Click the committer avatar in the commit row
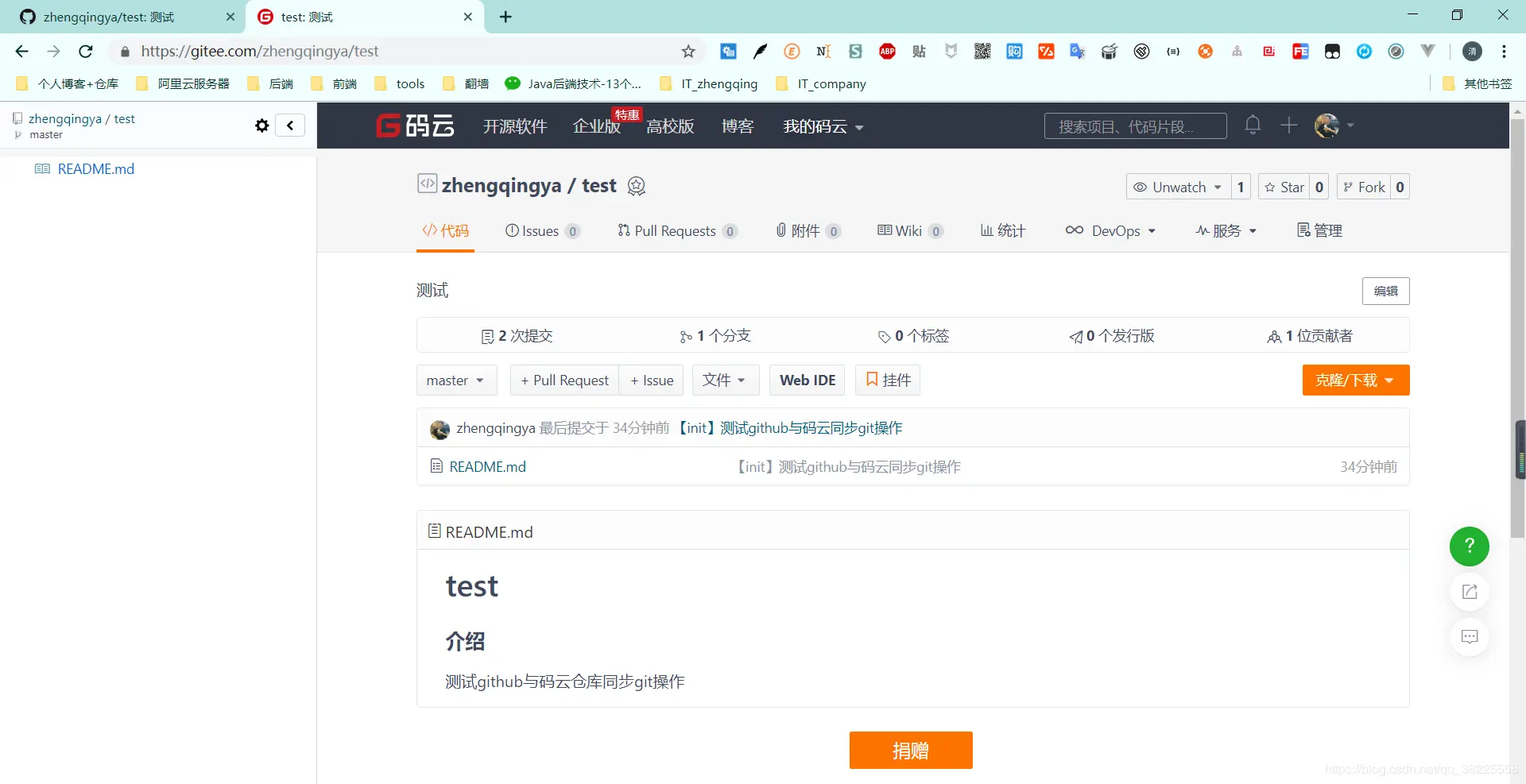1526x784 pixels. [x=440, y=429]
